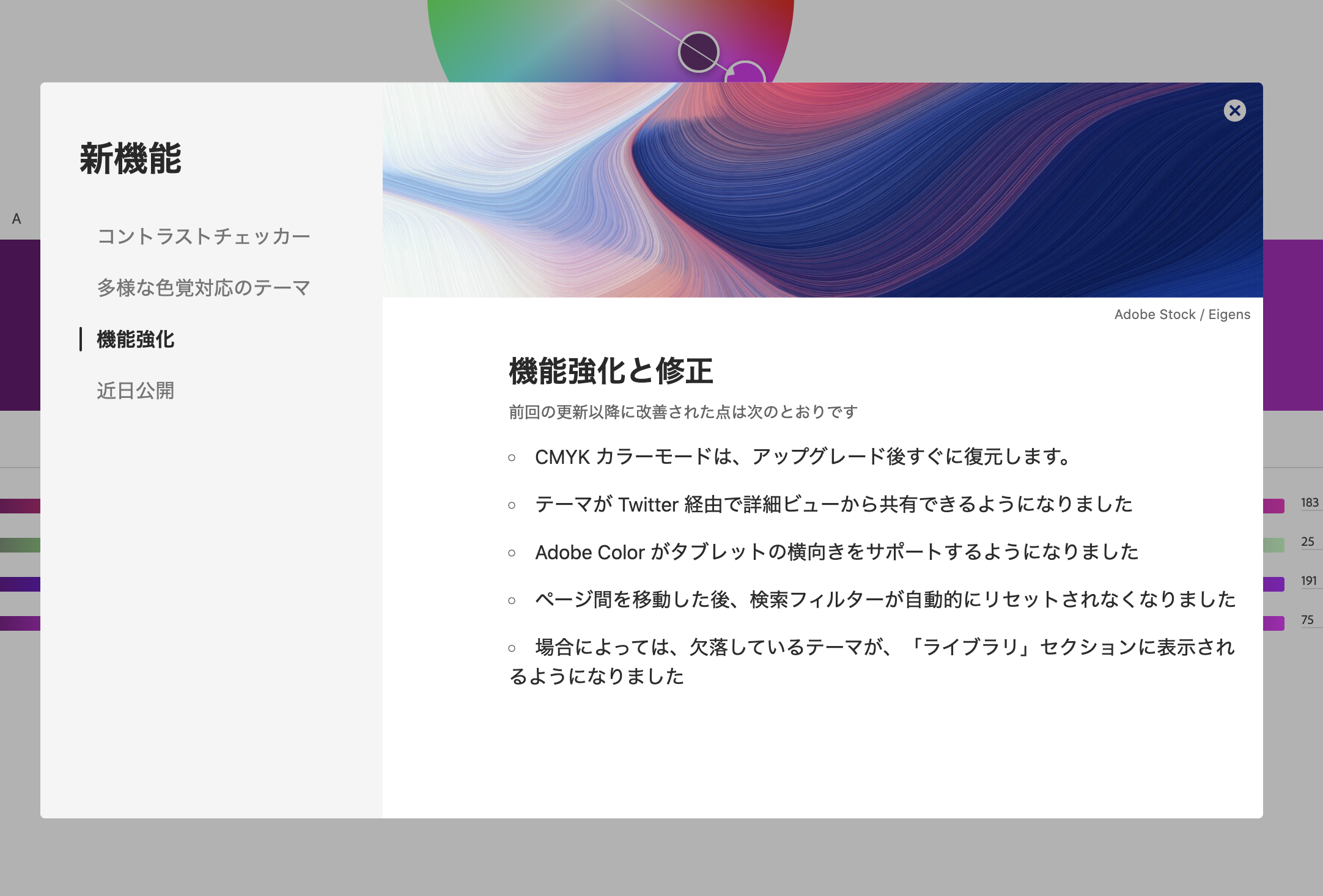View the 近日公開 section

(135, 391)
